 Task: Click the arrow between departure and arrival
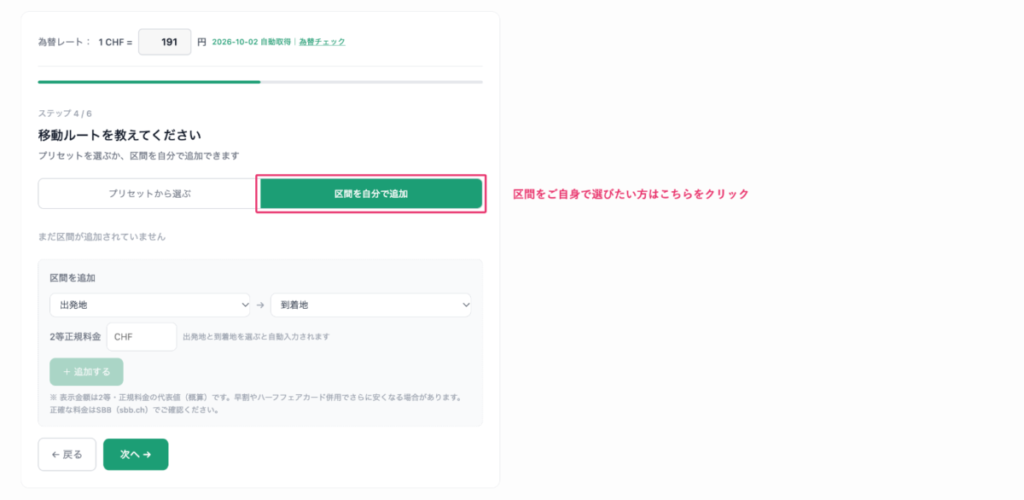260,305
